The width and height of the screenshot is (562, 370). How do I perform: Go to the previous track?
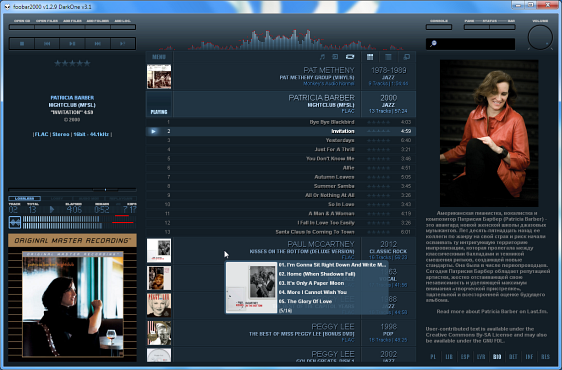[47, 43]
